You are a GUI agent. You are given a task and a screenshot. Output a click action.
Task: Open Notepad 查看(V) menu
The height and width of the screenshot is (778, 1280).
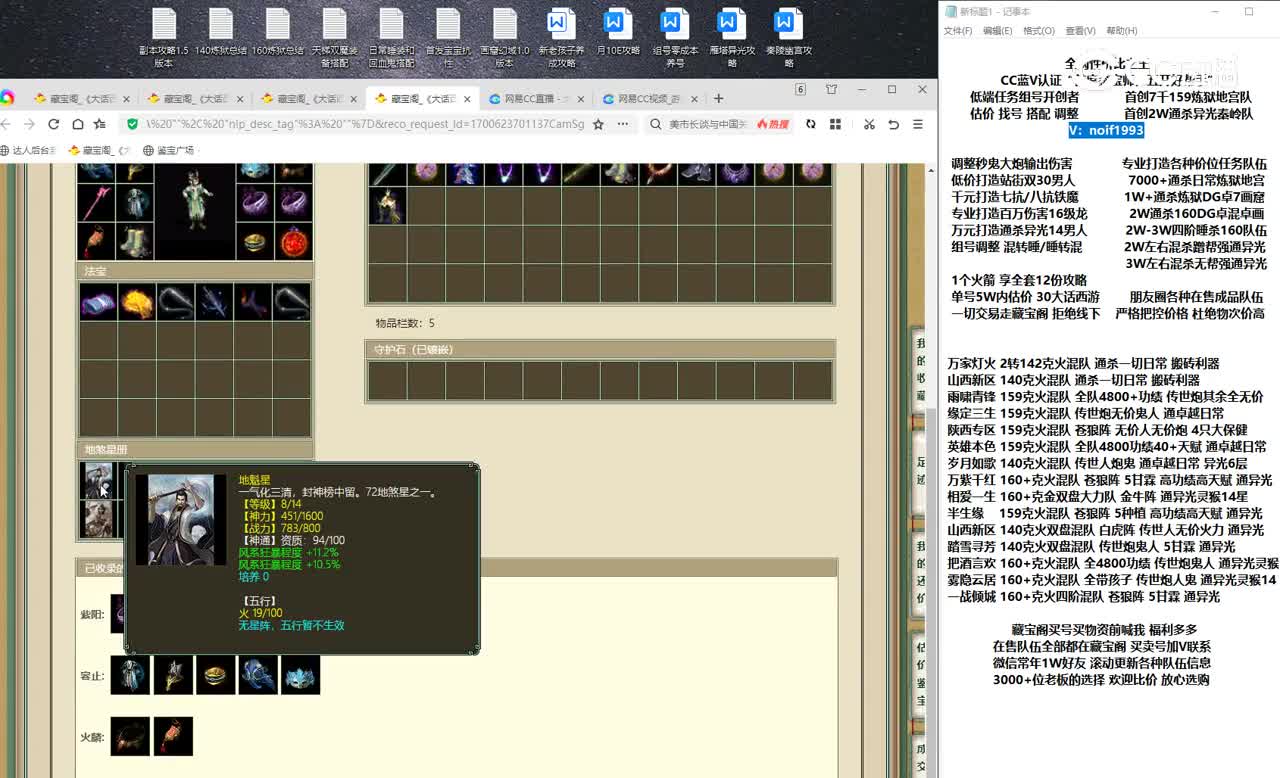click(1080, 31)
